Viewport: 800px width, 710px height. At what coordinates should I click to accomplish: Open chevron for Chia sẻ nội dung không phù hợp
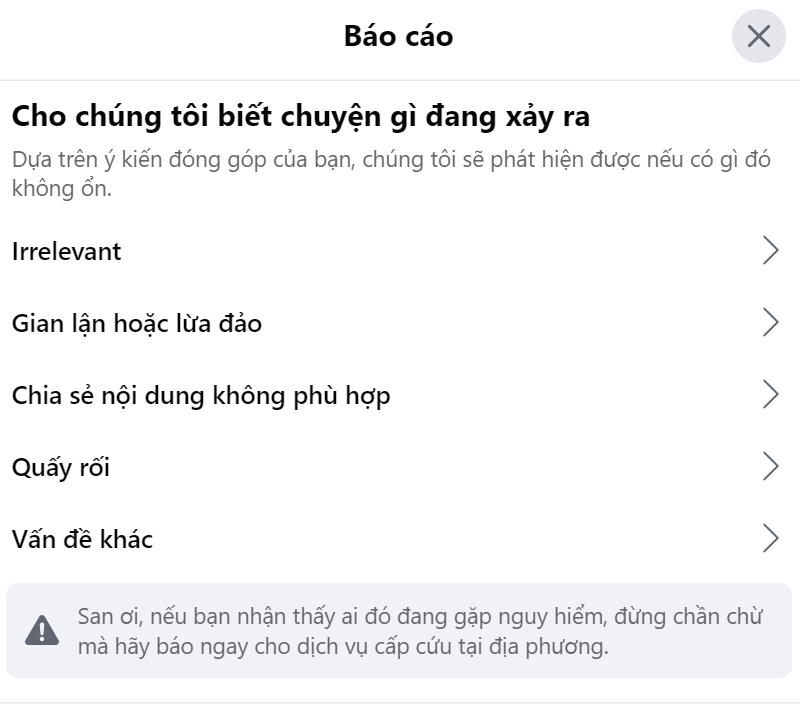pyautogui.click(x=770, y=395)
